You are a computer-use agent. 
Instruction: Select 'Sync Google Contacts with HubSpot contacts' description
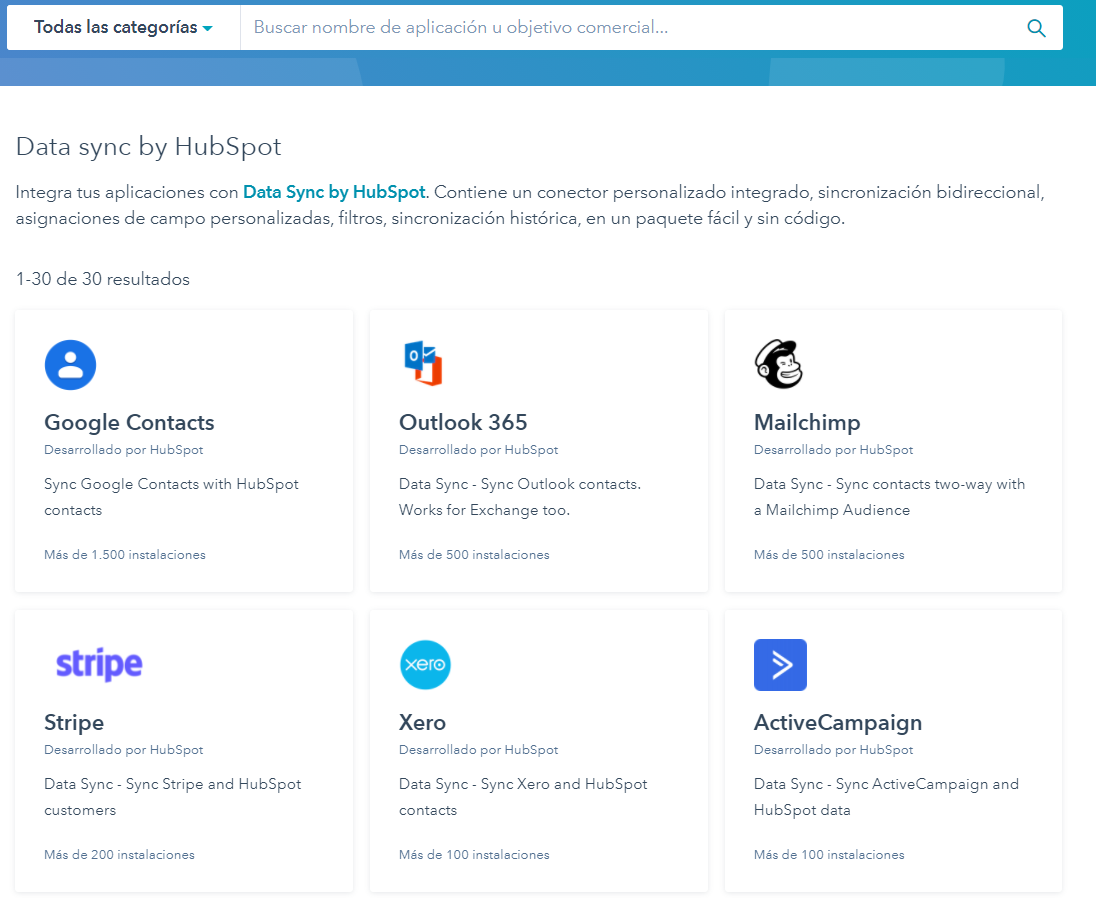tap(171, 497)
